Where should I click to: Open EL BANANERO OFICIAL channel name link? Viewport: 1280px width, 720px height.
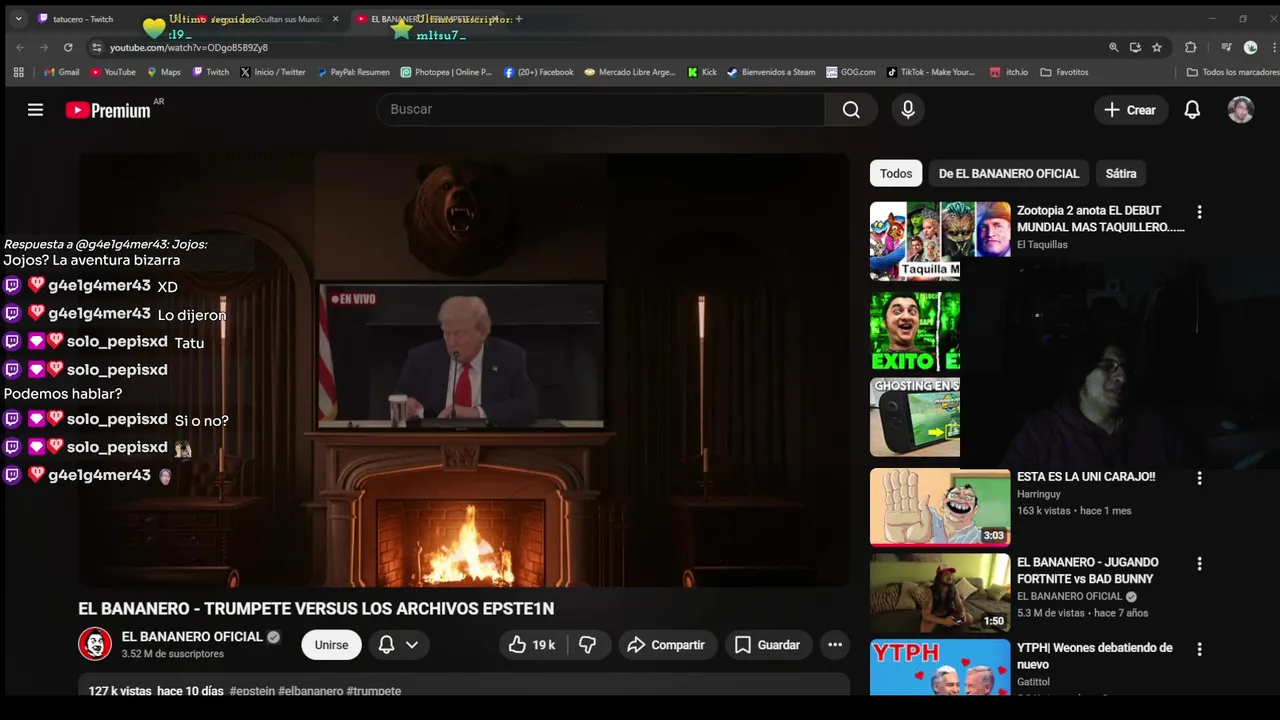click(x=192, y=637)
